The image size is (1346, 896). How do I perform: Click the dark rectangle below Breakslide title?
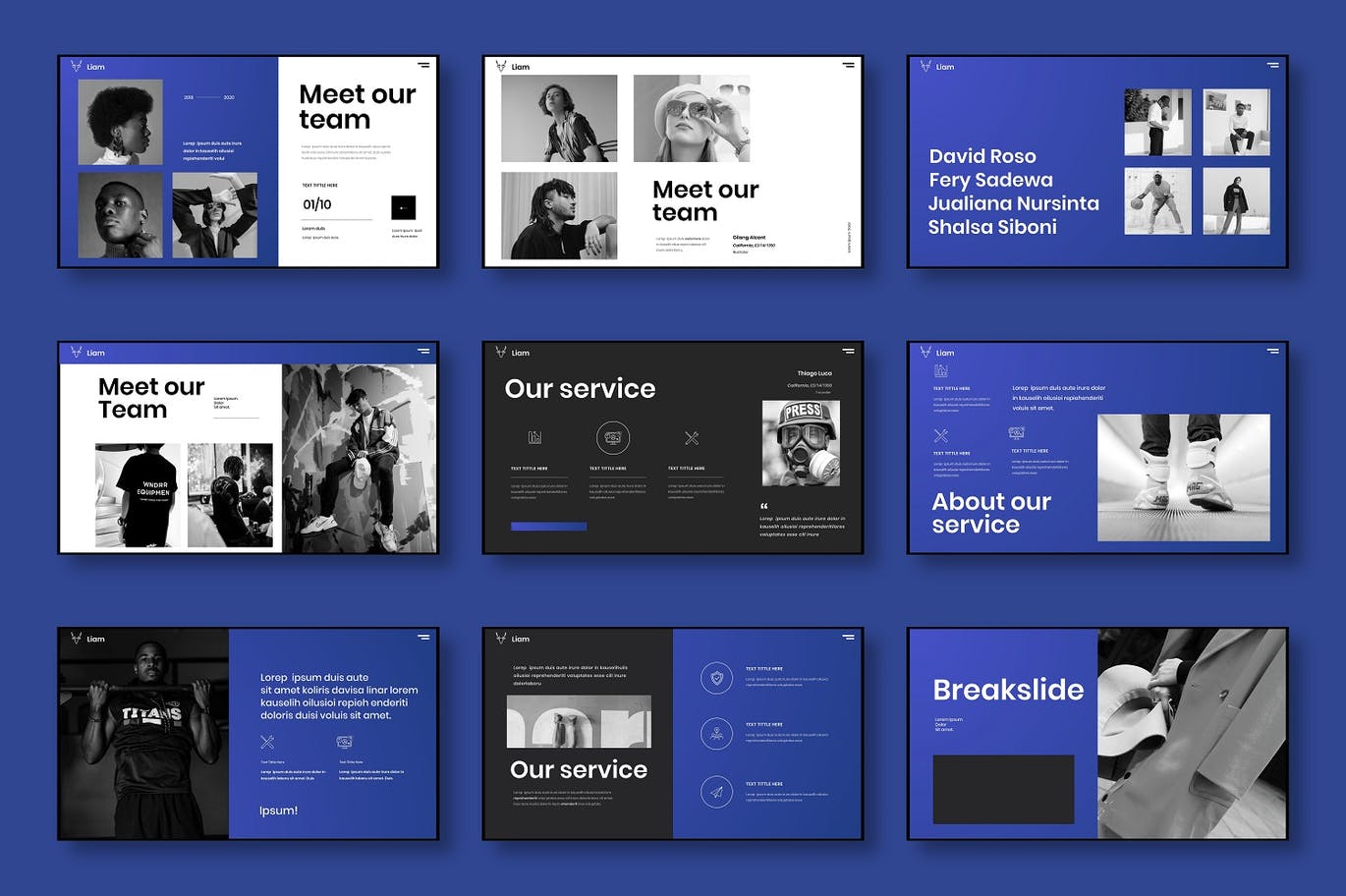click(x=1003, y=789)
